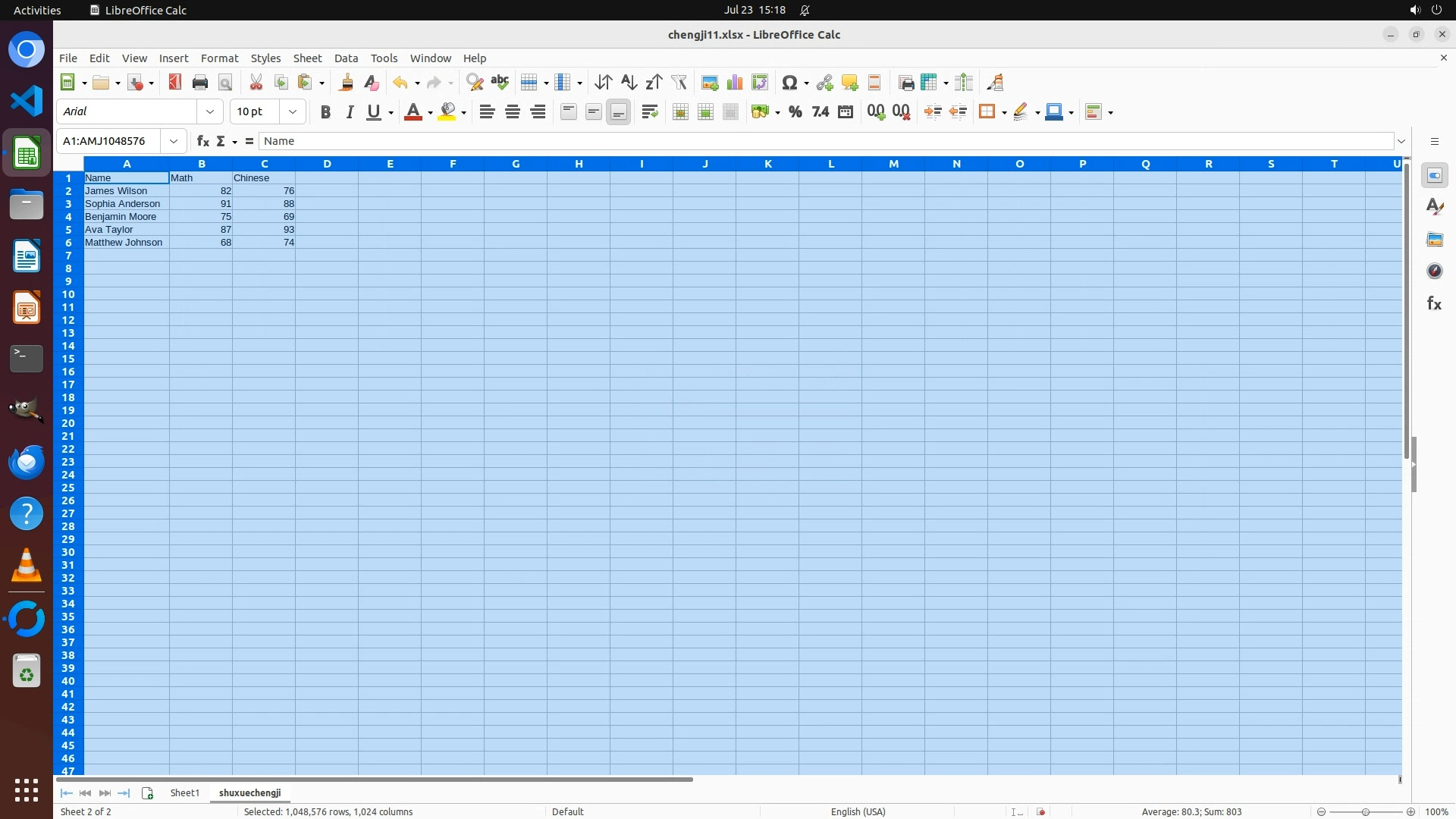Open the AutoFilter tool
The image size is (1456, 819).
tap(679, 83)
